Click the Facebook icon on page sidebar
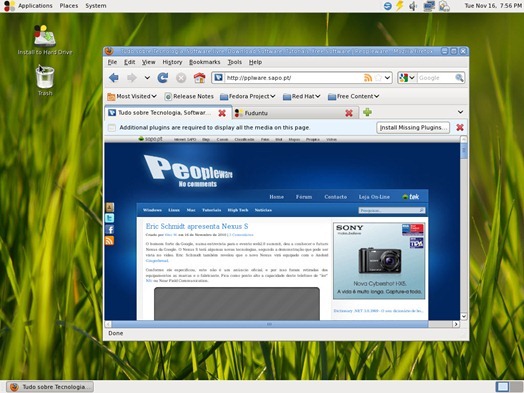This screenshot has width=524, height=393. tap(110, 229)
